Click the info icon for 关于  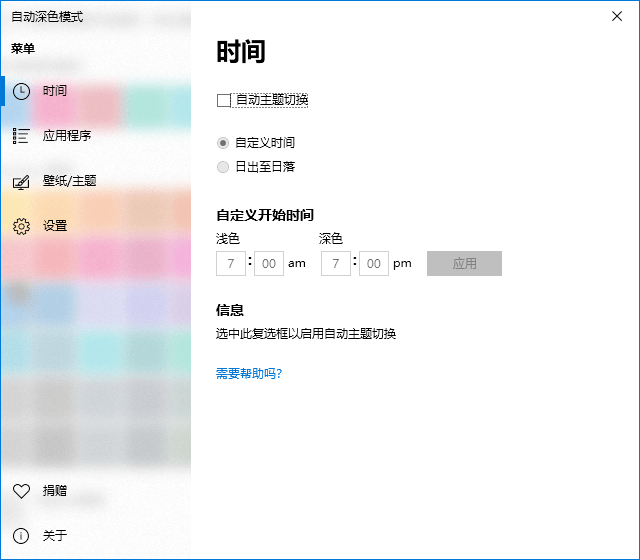pos(21,536)
